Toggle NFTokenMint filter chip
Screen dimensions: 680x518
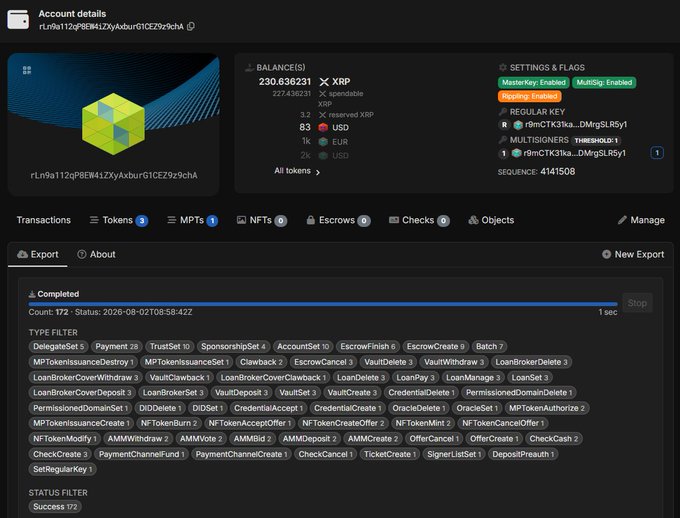pyautogui.click(x=422, y=423)
